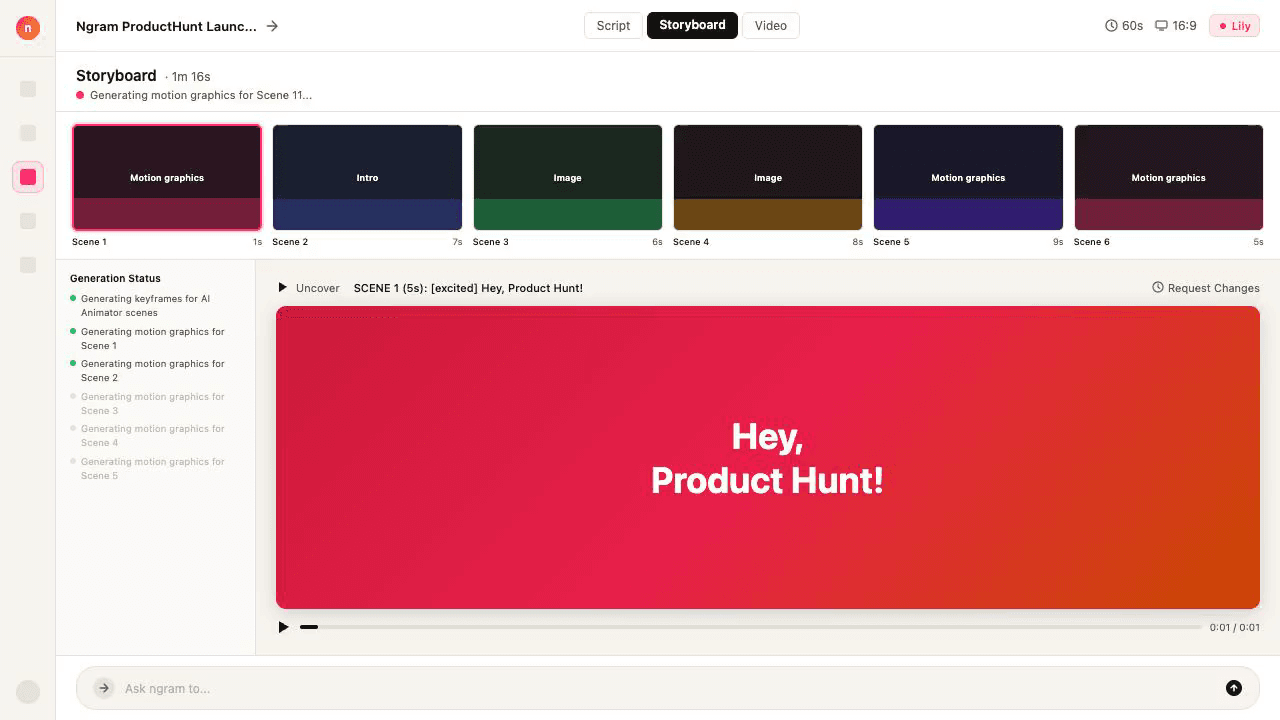Click the 7s duration of Scene 2

pyautogui.click(x=457, y=242)
